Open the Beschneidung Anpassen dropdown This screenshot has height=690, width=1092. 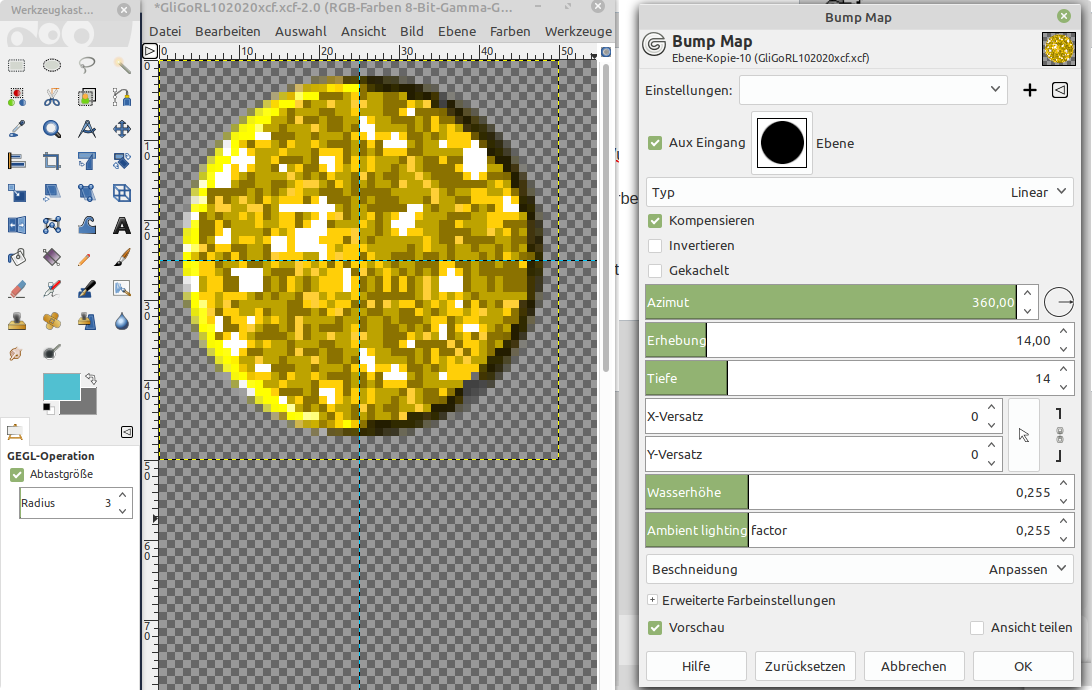click(x=858, y=569)
